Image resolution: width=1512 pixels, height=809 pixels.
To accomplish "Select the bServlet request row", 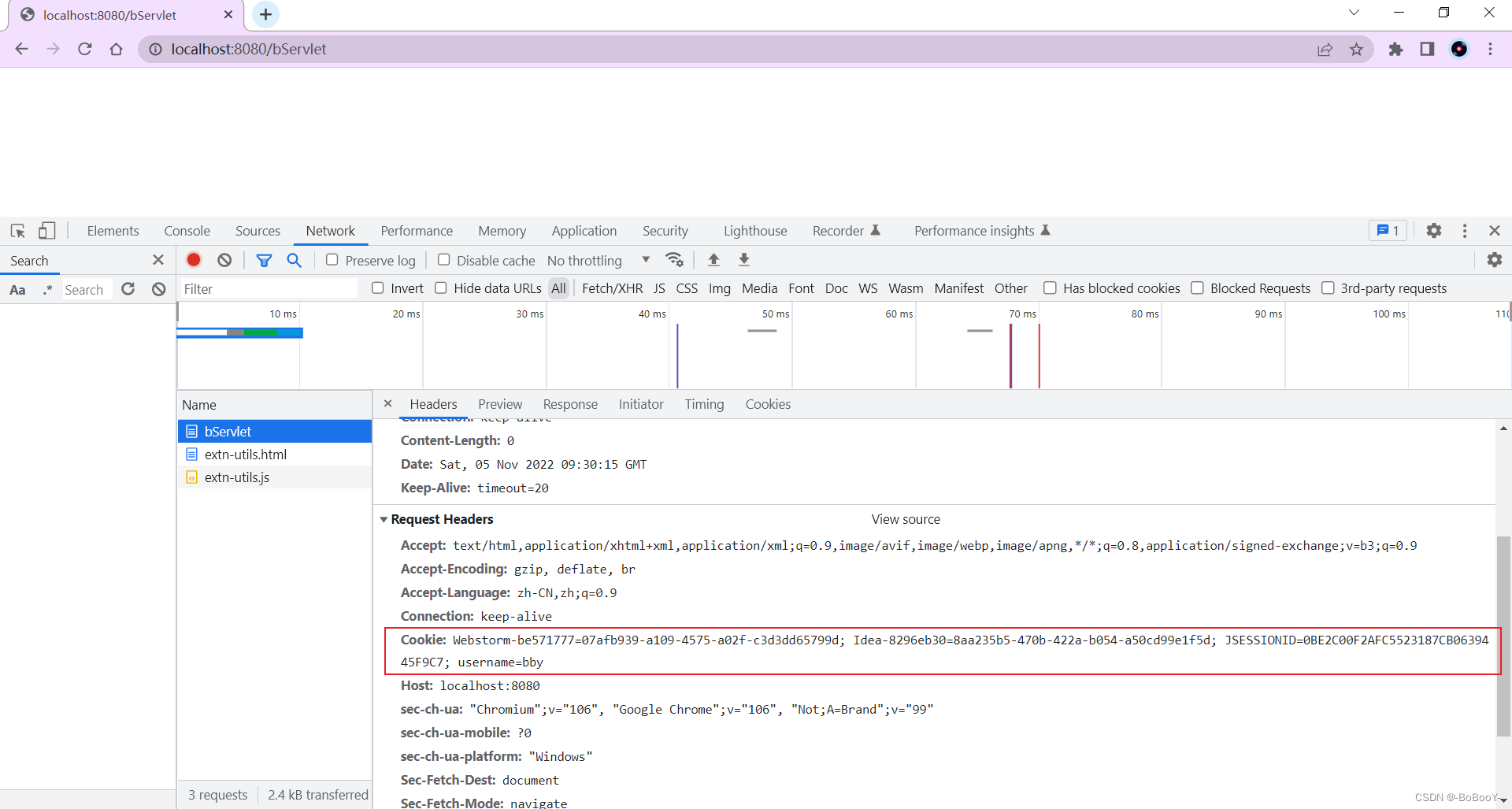I will click(x=274, y=432).
